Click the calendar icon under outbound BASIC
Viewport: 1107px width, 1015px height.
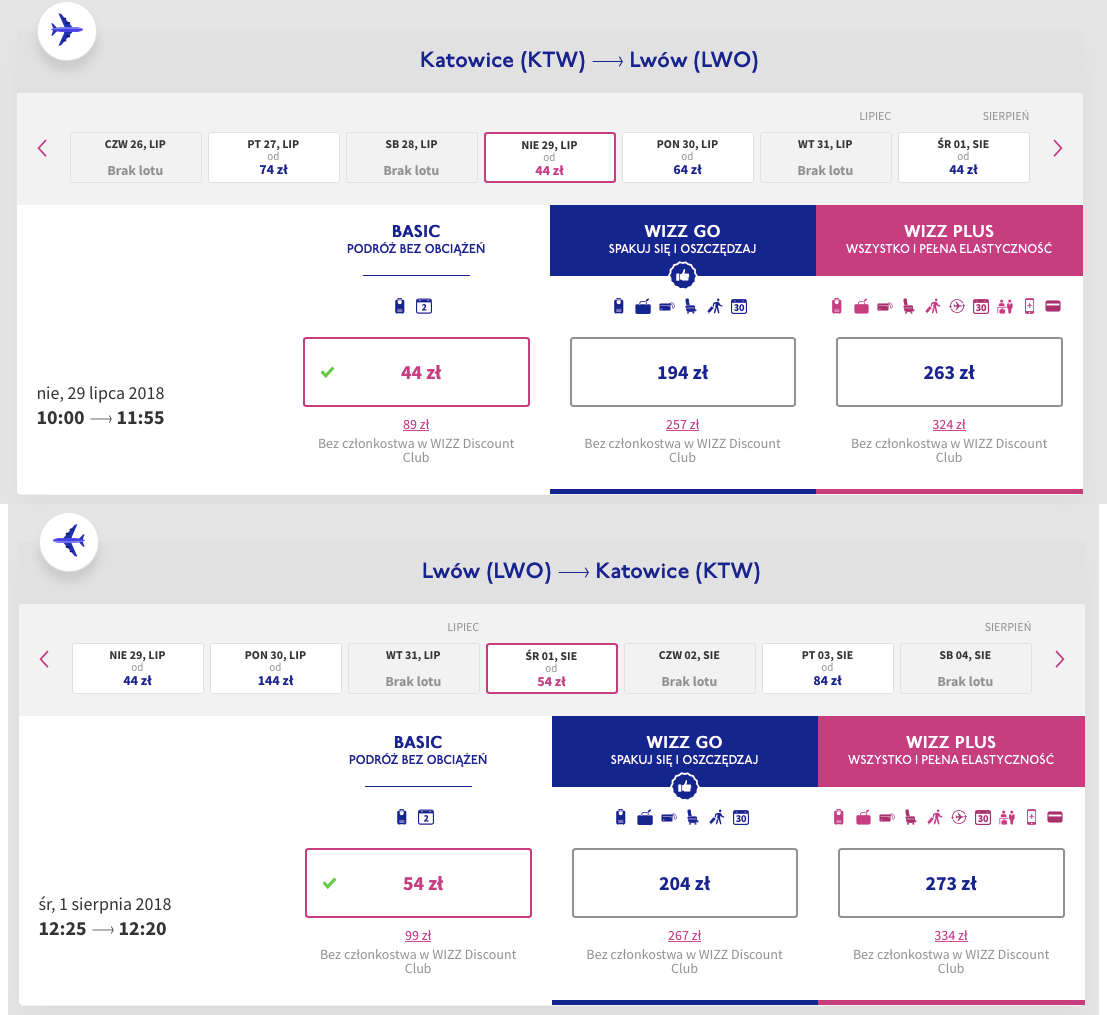[x=424, y=306]
